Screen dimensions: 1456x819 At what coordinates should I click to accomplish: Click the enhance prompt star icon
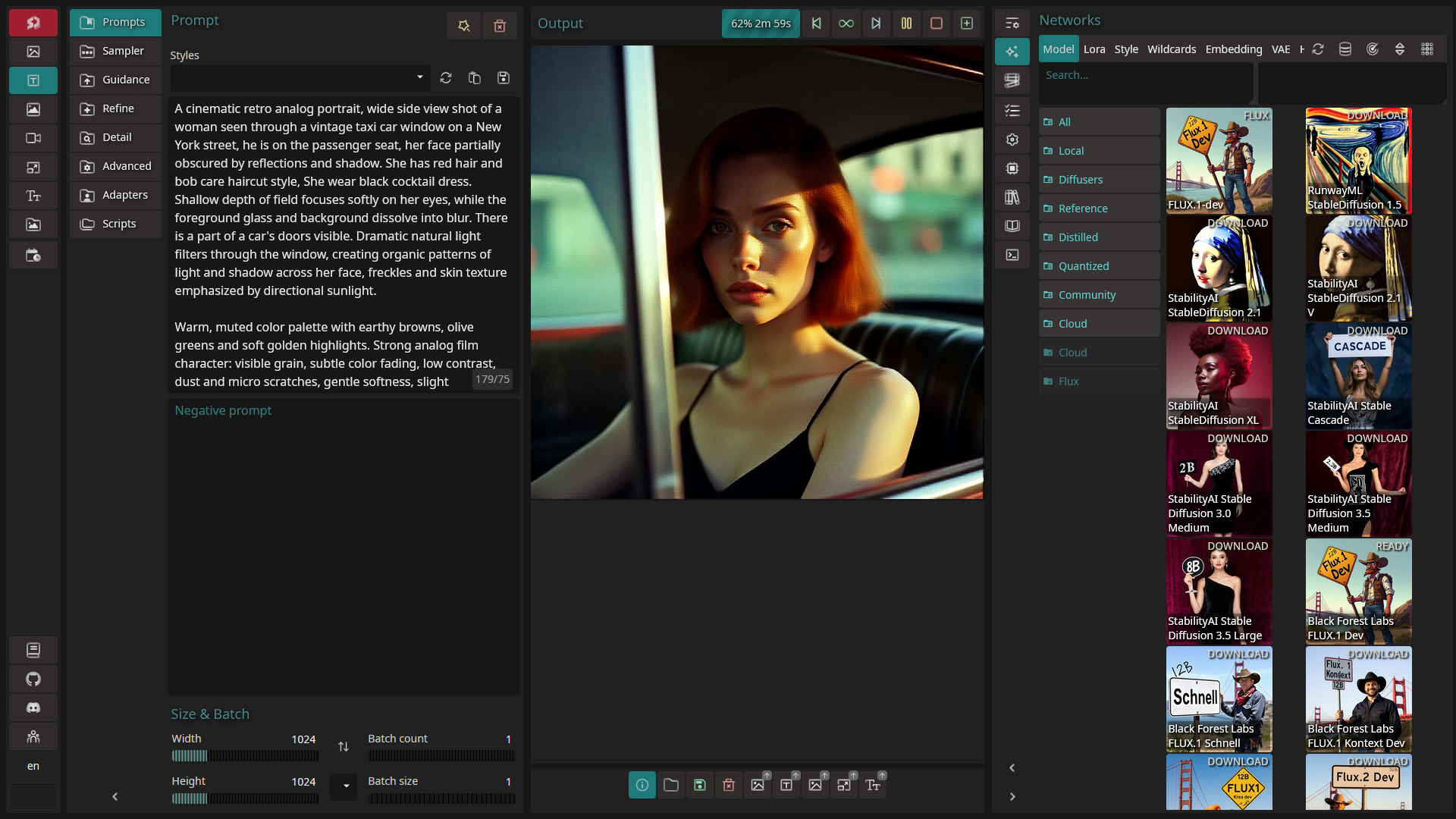click(x=464, y=26)
